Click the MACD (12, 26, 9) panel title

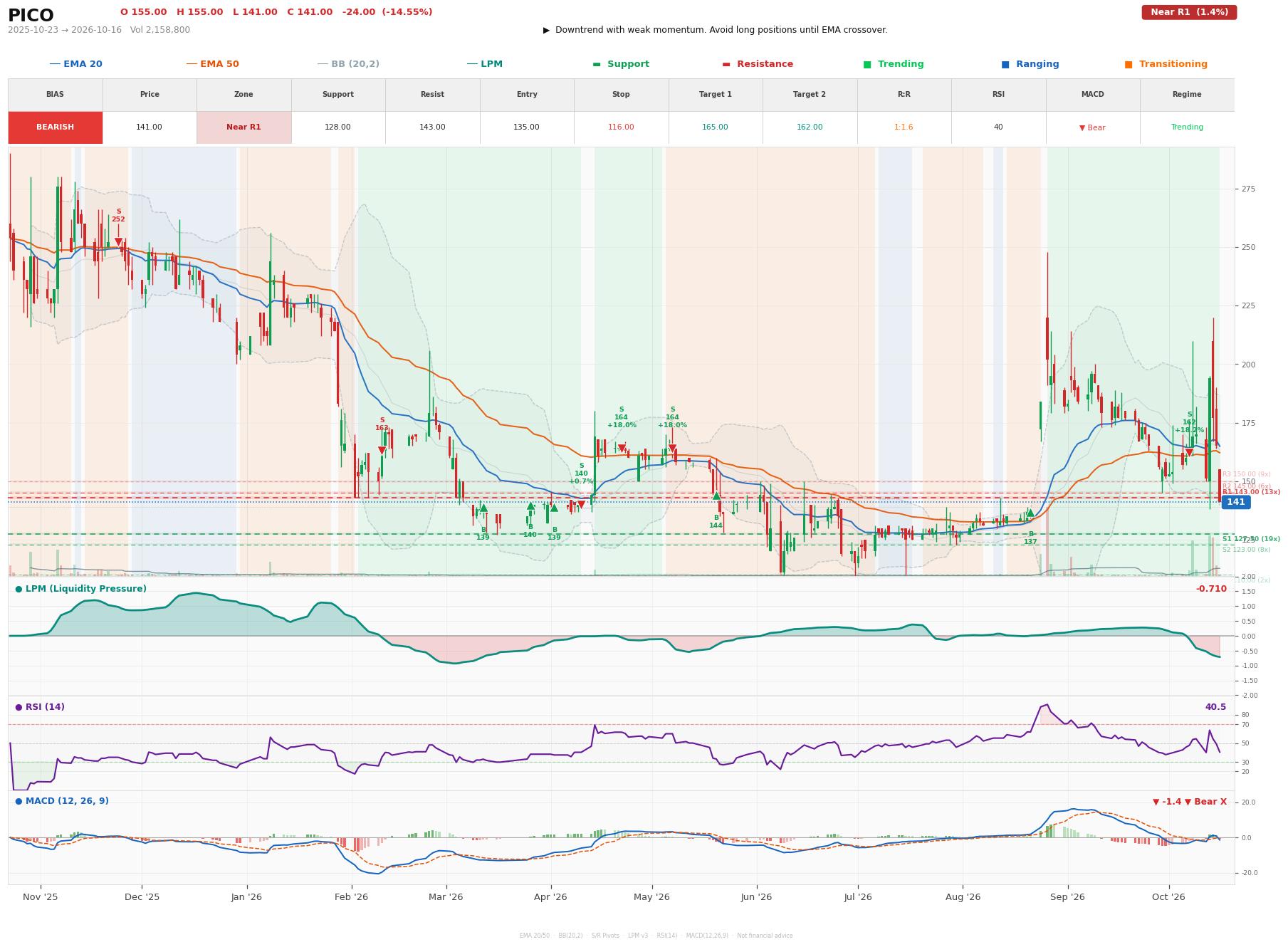click(62, 801)
